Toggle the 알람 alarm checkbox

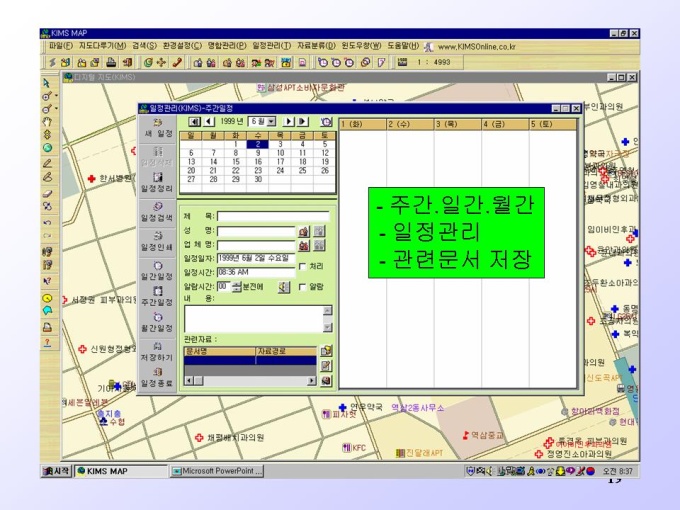[x=303, y=286]
